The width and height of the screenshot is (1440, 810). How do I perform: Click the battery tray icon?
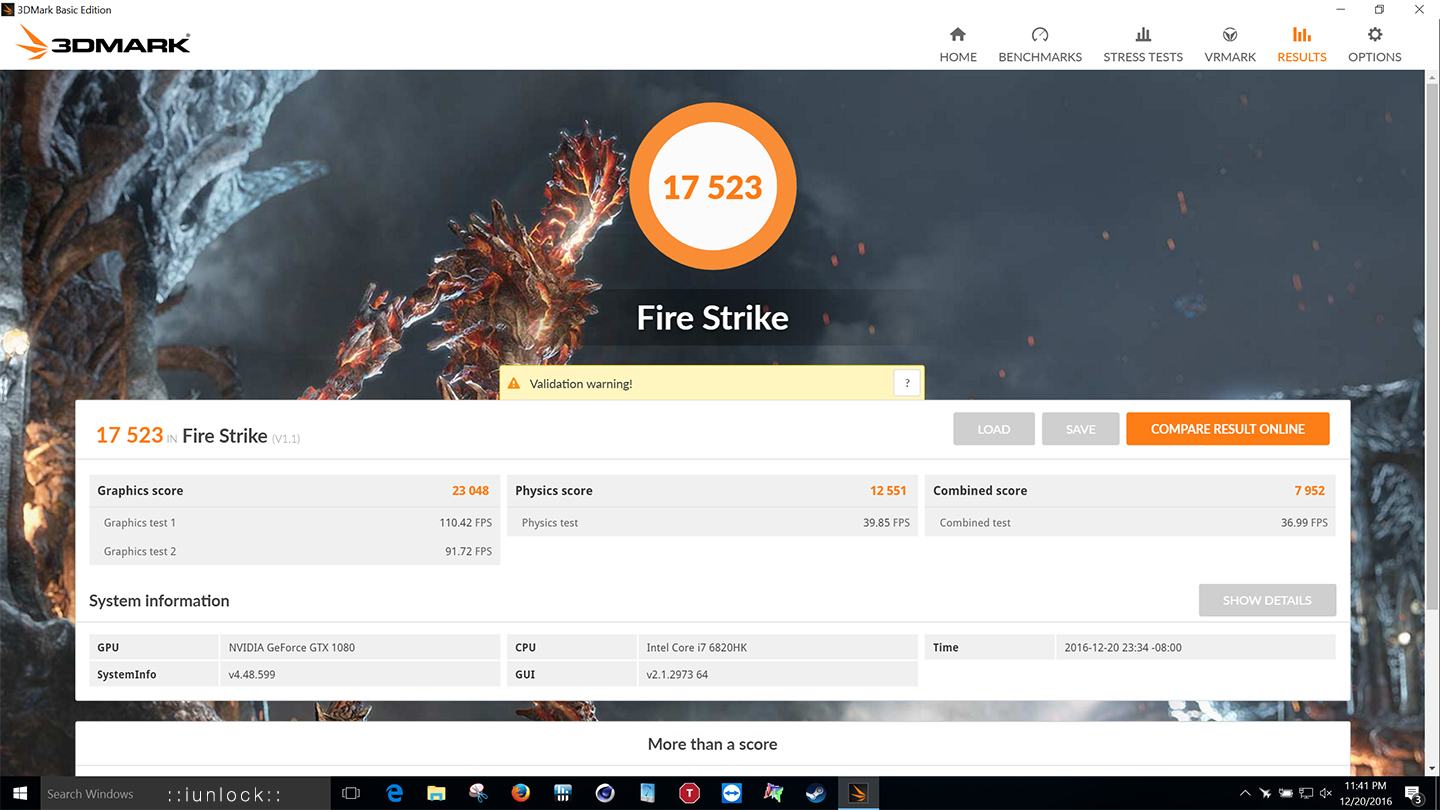tap(1286, 794)
